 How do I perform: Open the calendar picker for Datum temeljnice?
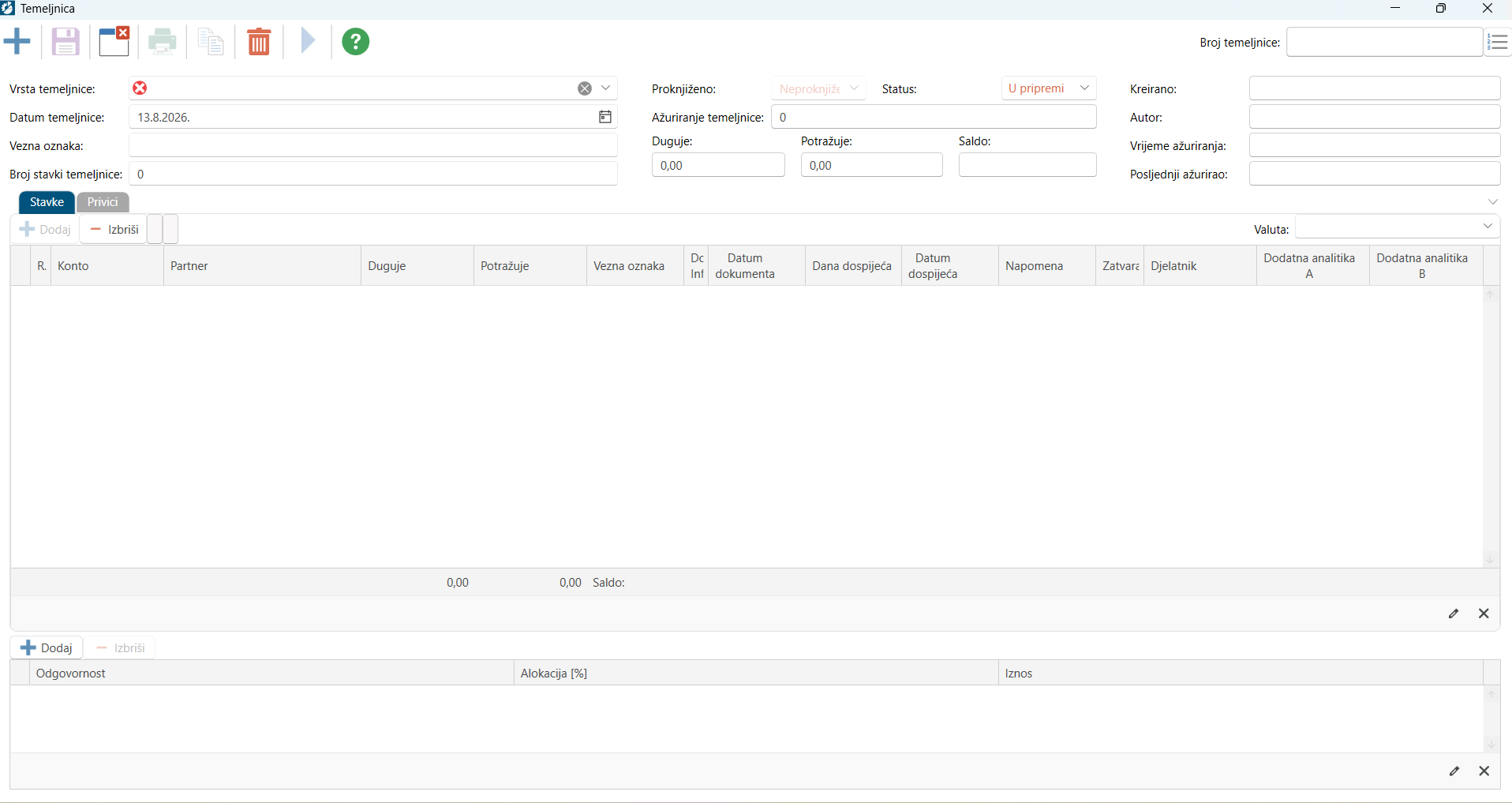click(x=605, y=117)
